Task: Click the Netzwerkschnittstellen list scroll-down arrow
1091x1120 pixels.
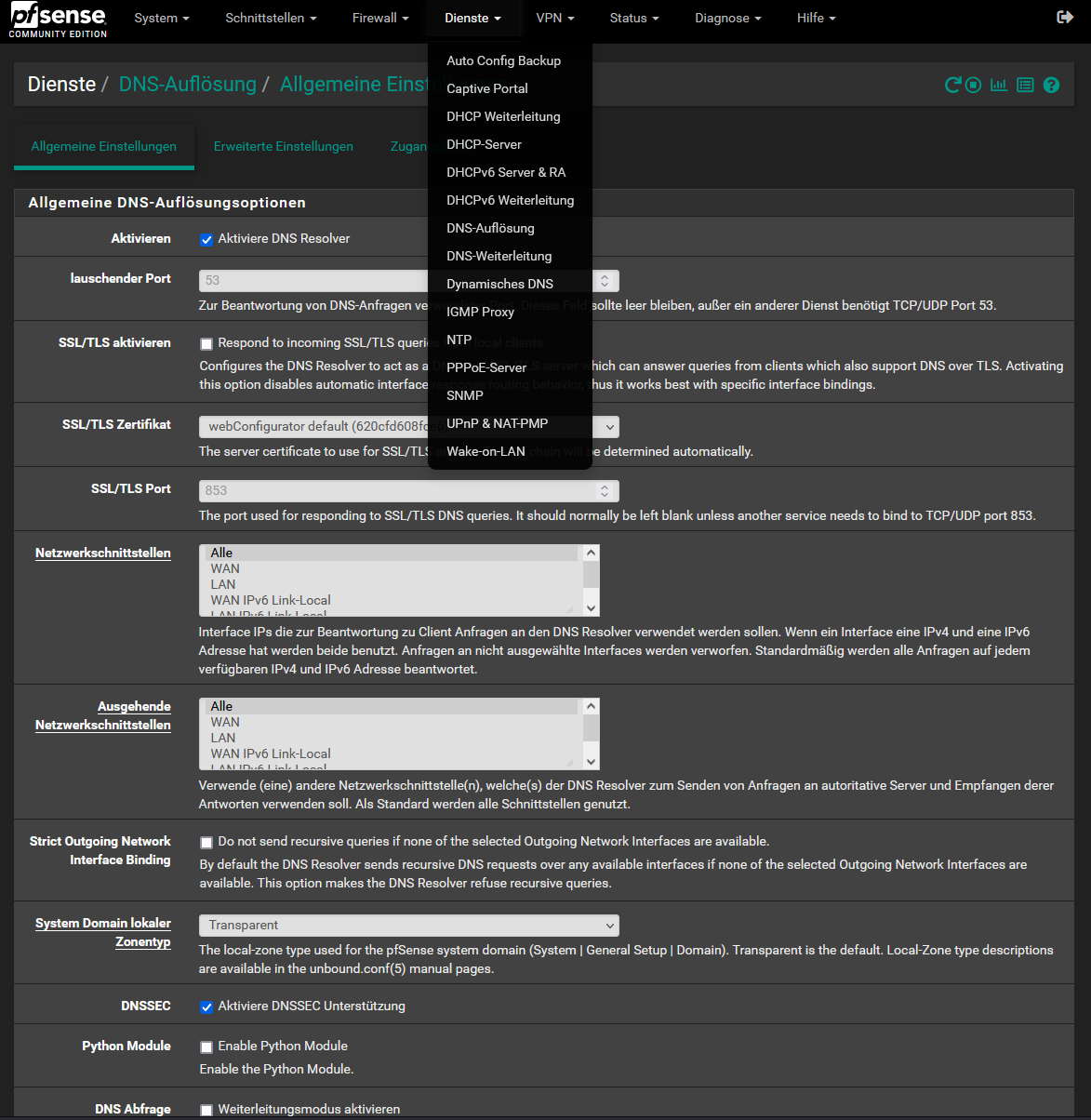Action: pyautogui.click(x=592, y=608)
